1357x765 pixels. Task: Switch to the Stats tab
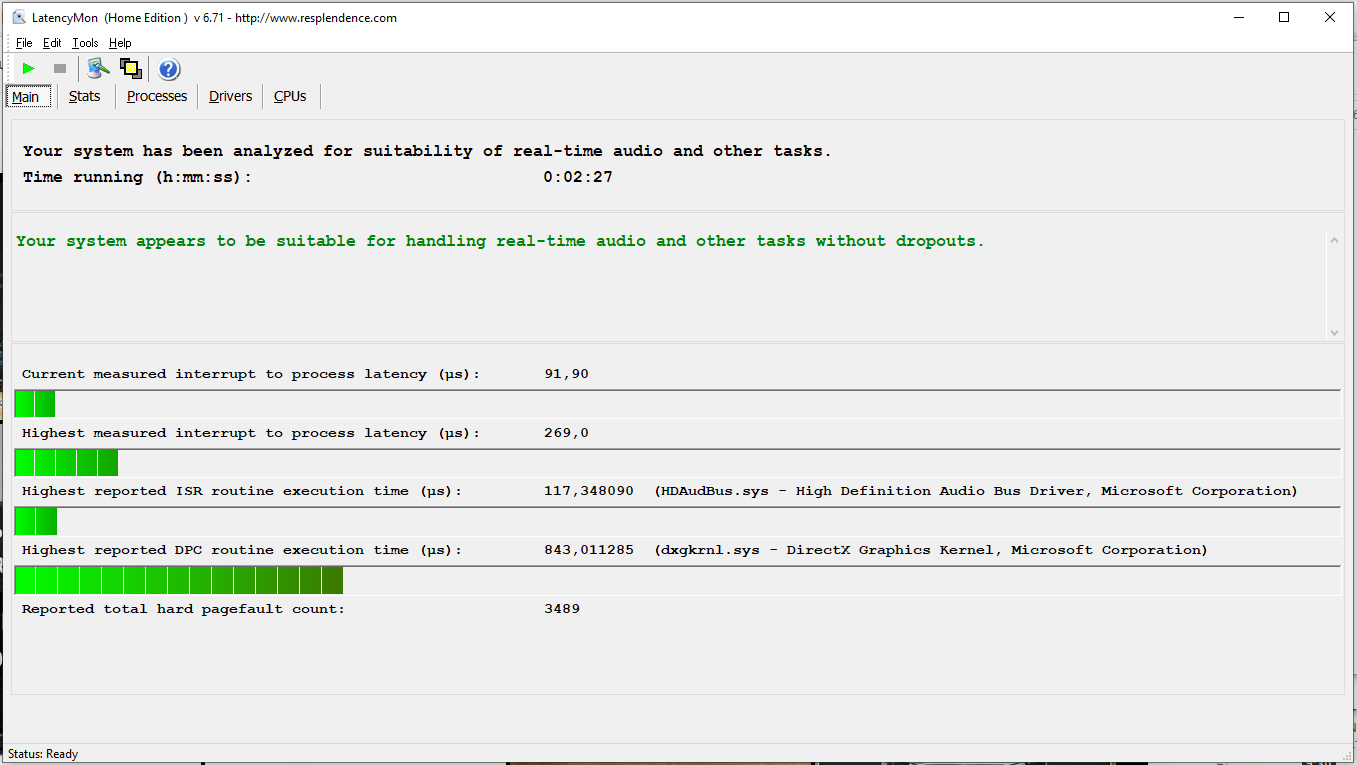[85, 96]
